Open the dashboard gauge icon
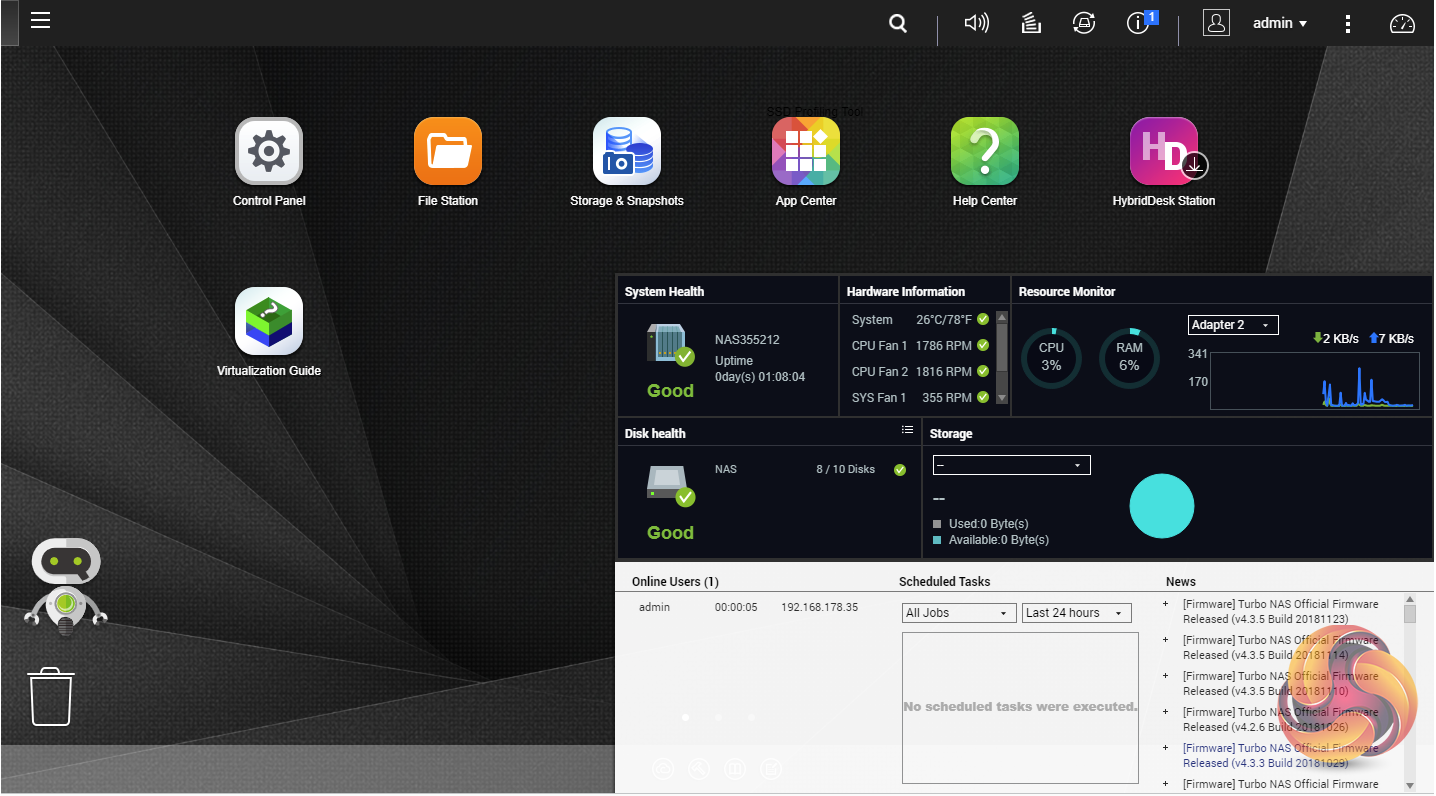 click(1403, 24)
